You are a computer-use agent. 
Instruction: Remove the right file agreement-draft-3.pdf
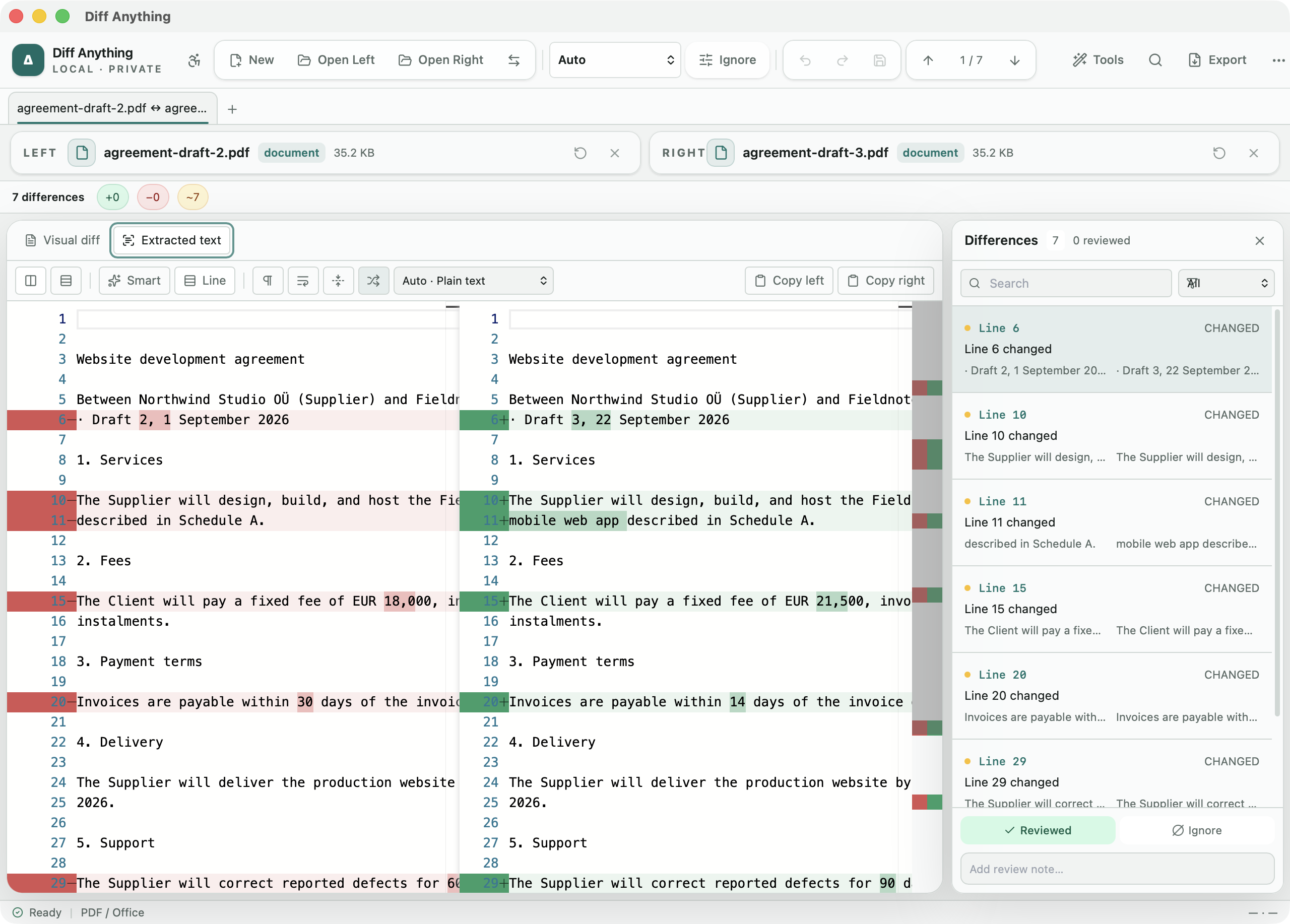click(x=1254, y=153)
